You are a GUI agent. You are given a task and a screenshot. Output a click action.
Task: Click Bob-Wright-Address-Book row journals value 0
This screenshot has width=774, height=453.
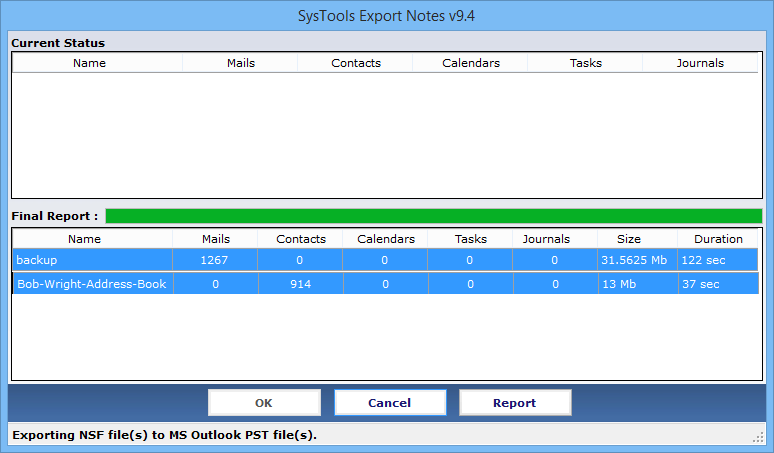[x=555, y=284]
